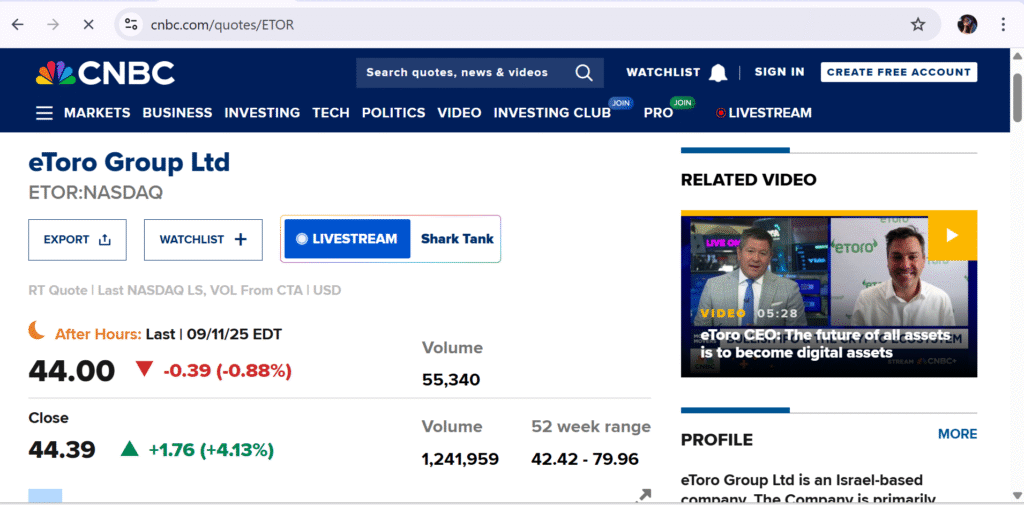
Task: Open the INVESTING menu
Action: coord(262,113)
